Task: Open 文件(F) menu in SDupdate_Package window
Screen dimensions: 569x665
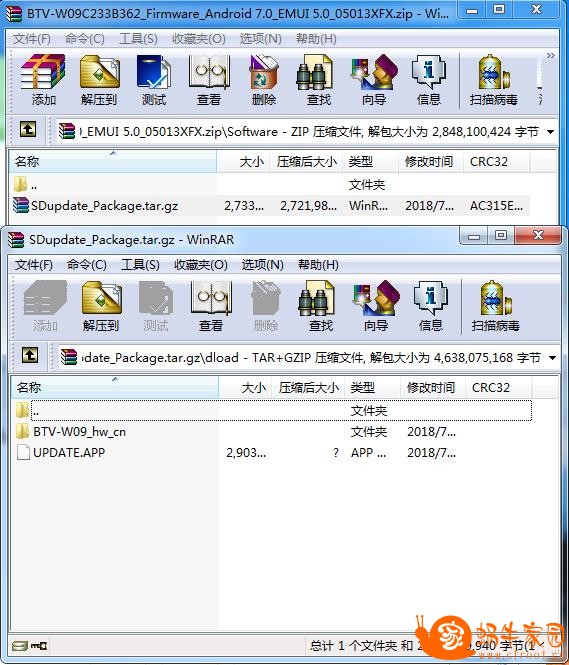Action: (x=34, y=265)
